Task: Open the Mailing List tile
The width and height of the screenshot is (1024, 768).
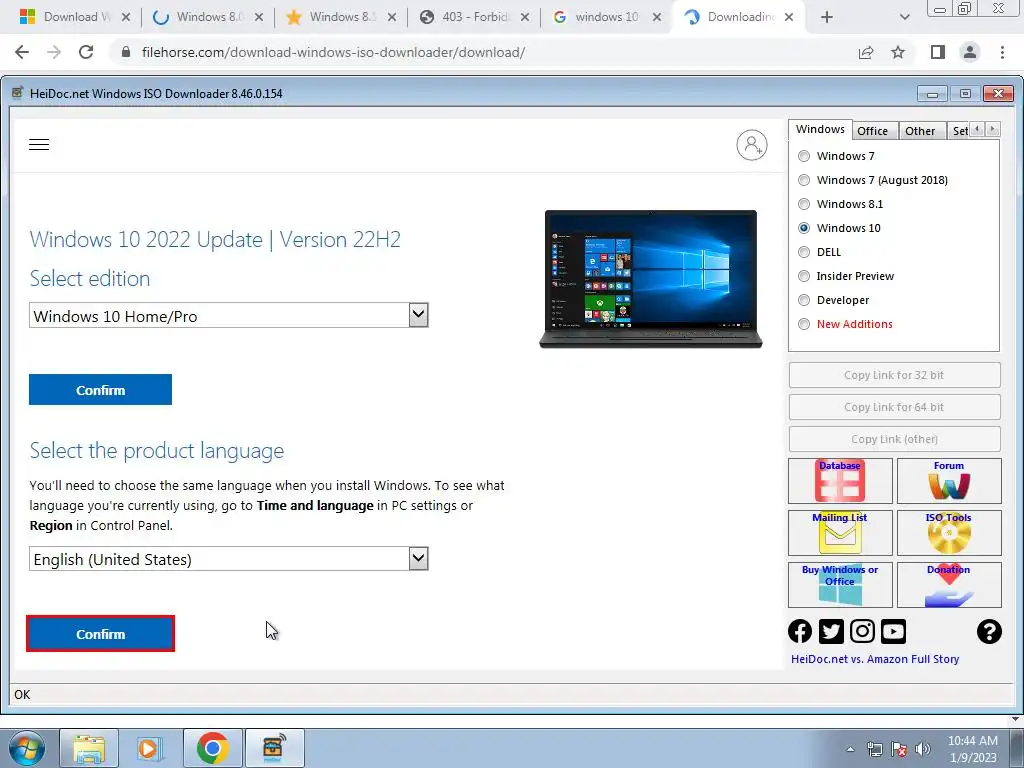Action: 840,533
